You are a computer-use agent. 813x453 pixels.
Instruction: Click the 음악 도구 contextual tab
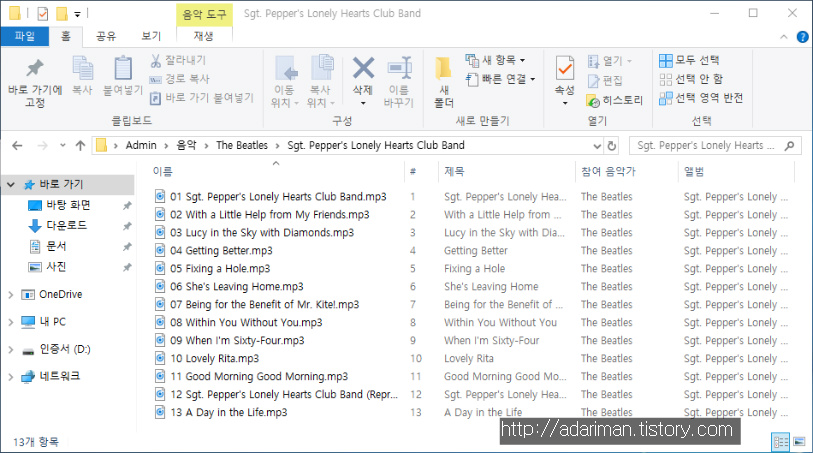204,14
